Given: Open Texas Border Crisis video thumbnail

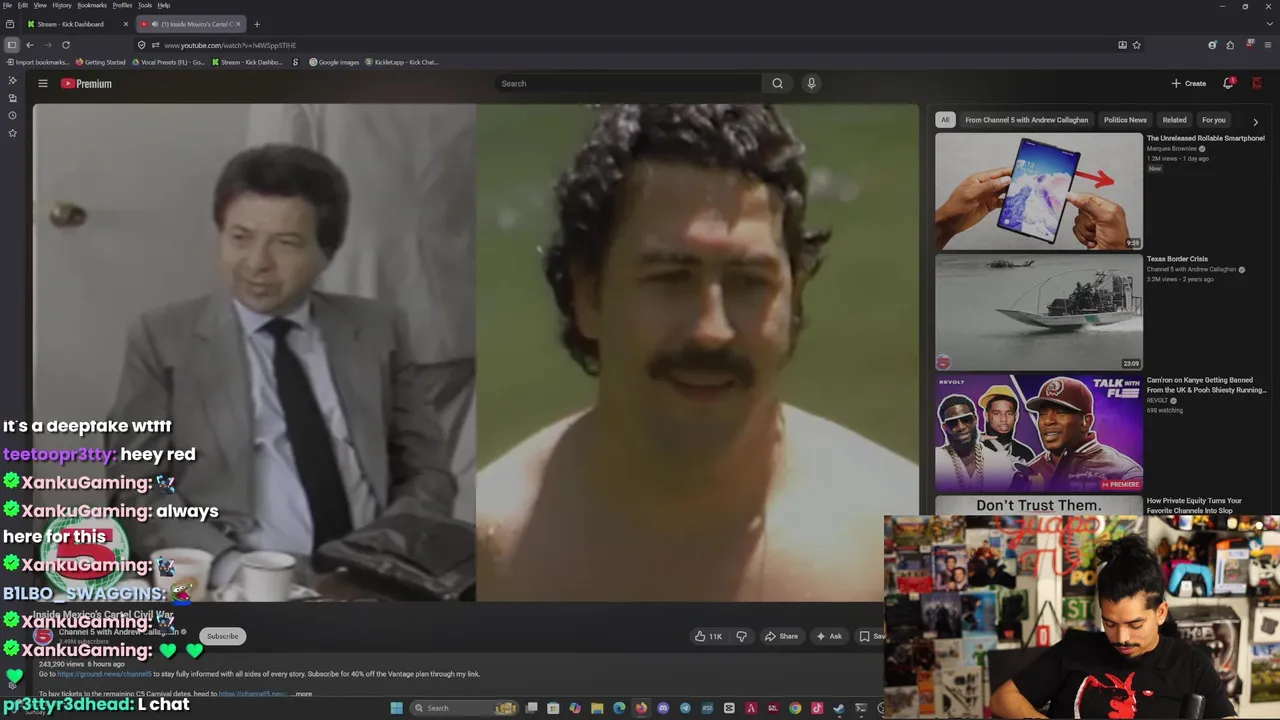Looking at the screenshot, I should [x=1038, y=312].
